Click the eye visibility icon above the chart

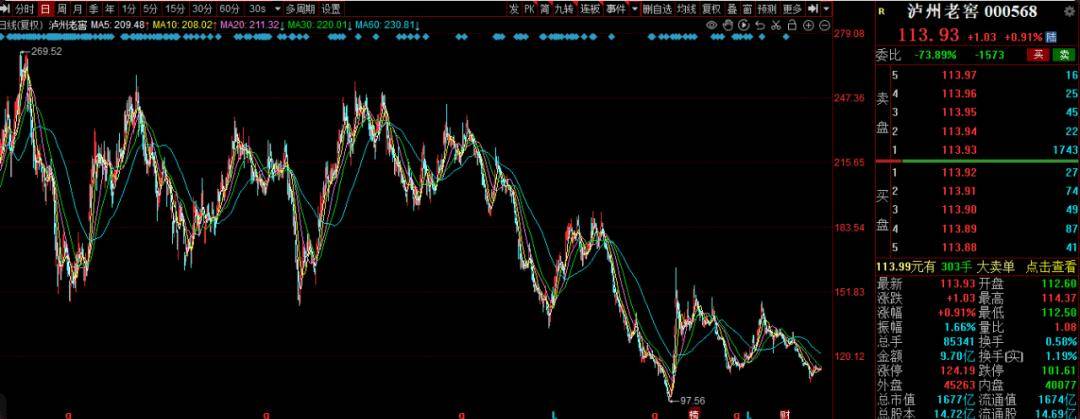pyautogui.click(x=712, y=23)
